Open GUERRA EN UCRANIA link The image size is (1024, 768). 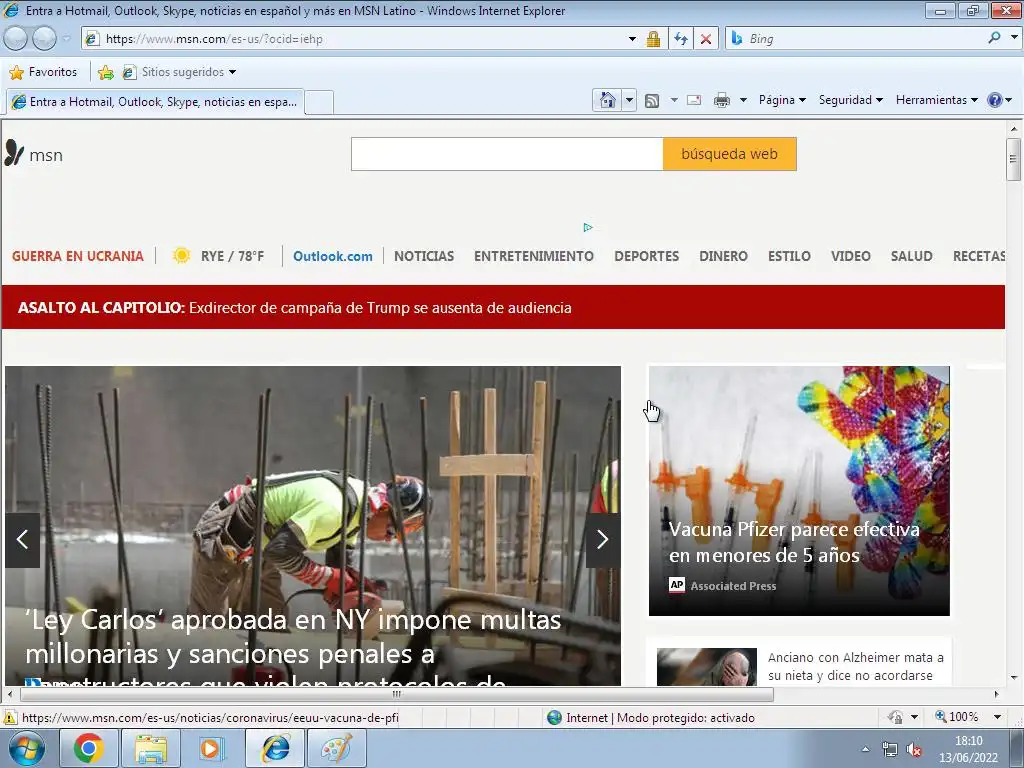point(78,256)
